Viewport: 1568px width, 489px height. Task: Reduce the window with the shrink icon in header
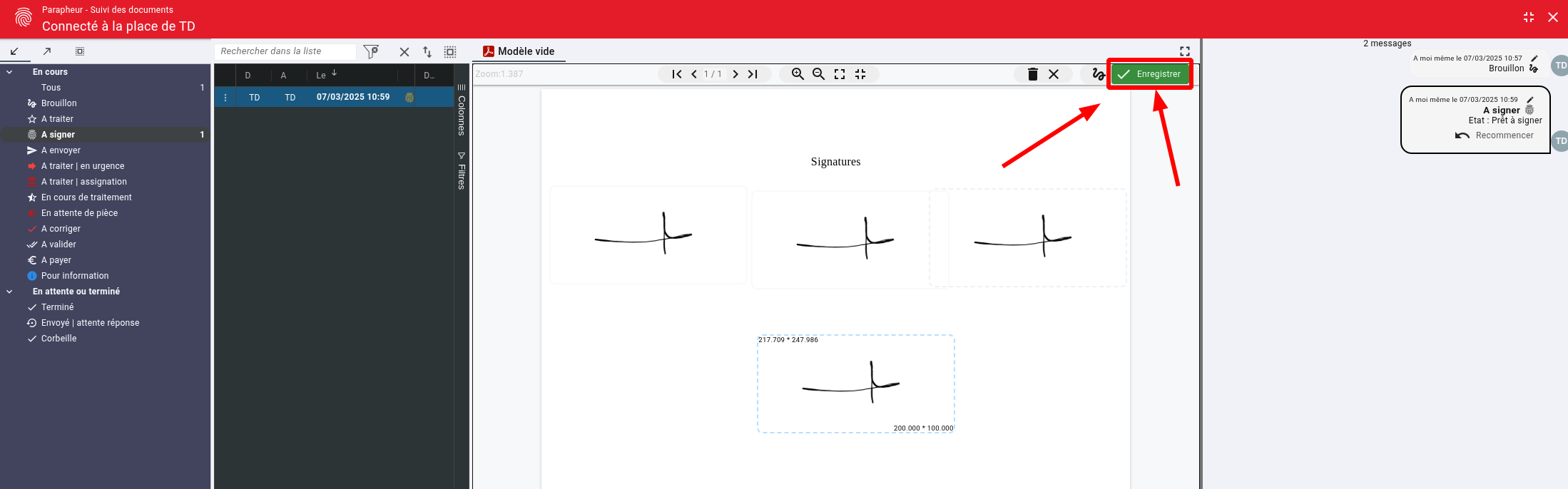[1529, 17]
